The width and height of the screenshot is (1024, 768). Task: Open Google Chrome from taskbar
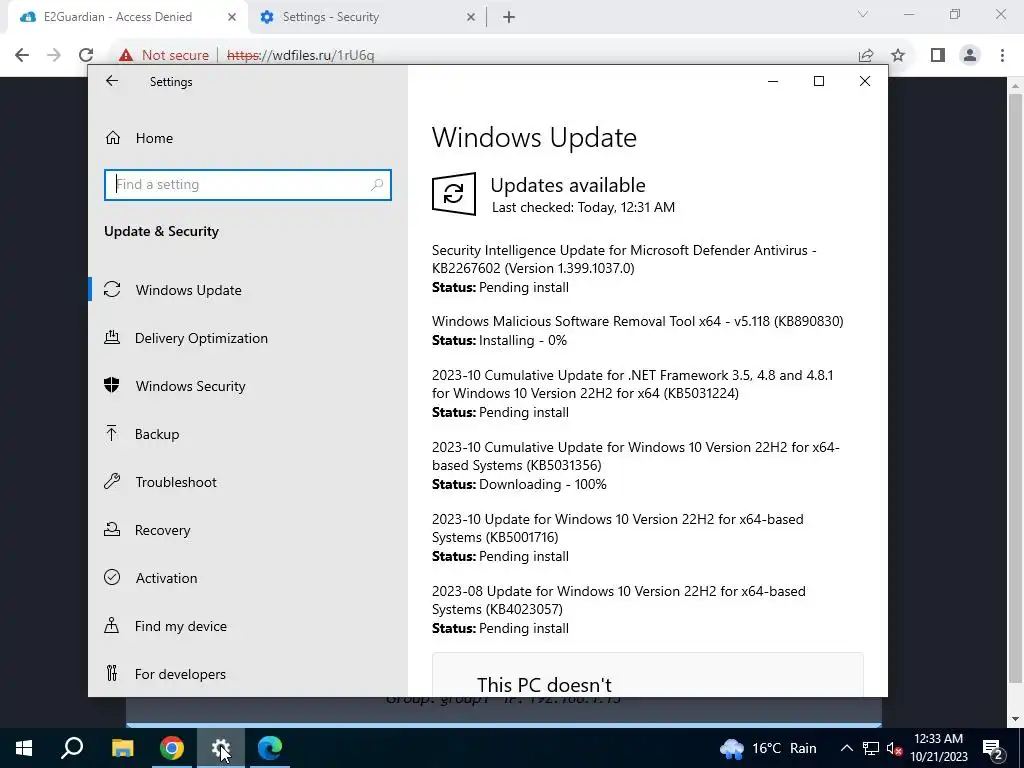point(172,748)
